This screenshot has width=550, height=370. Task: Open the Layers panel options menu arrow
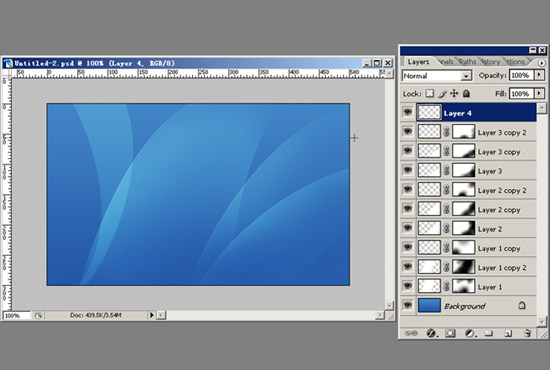tap(542, 63)
